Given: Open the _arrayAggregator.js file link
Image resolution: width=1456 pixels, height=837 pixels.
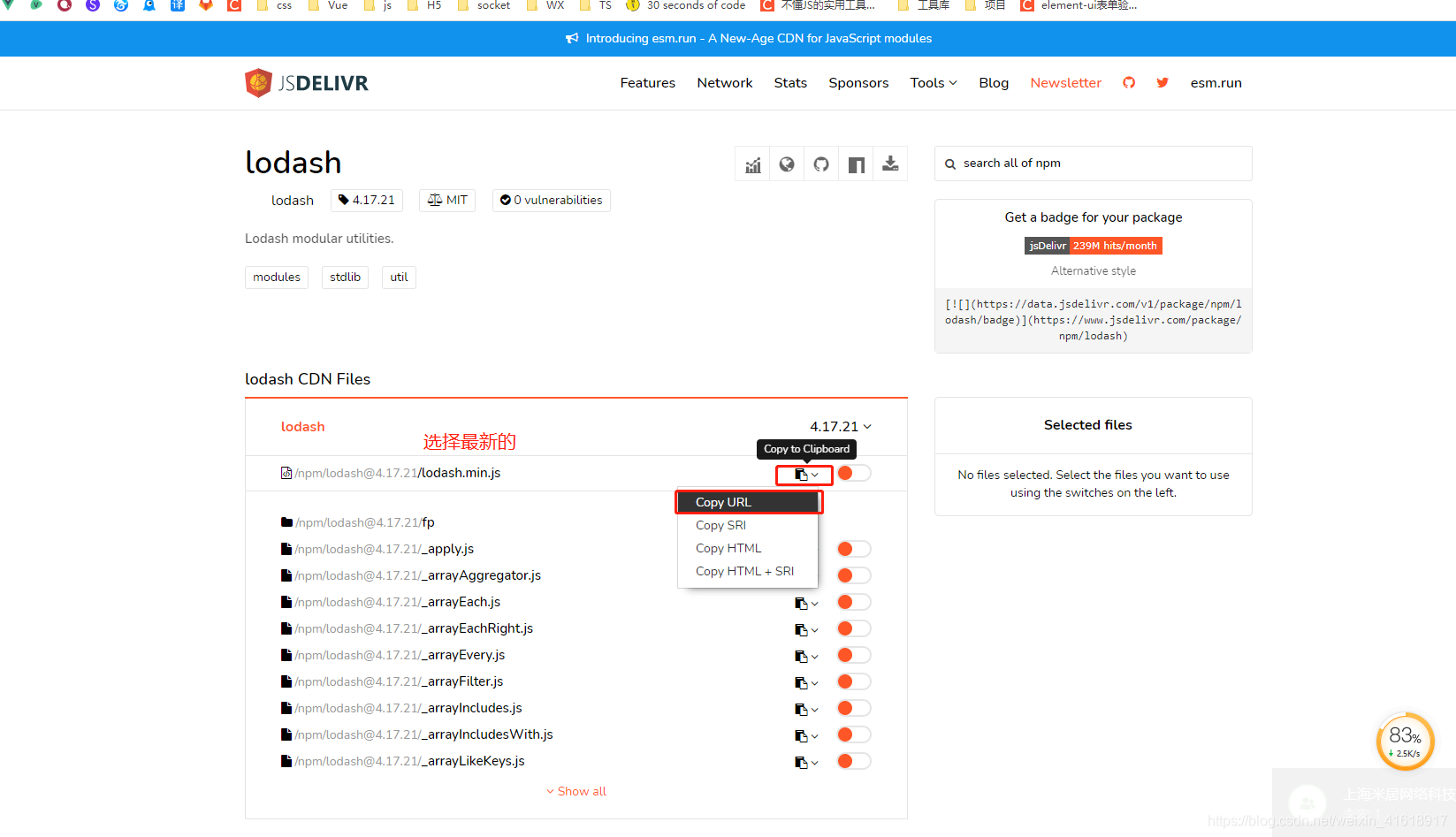Looking at the screenshot, I should (x=418, y=575).
